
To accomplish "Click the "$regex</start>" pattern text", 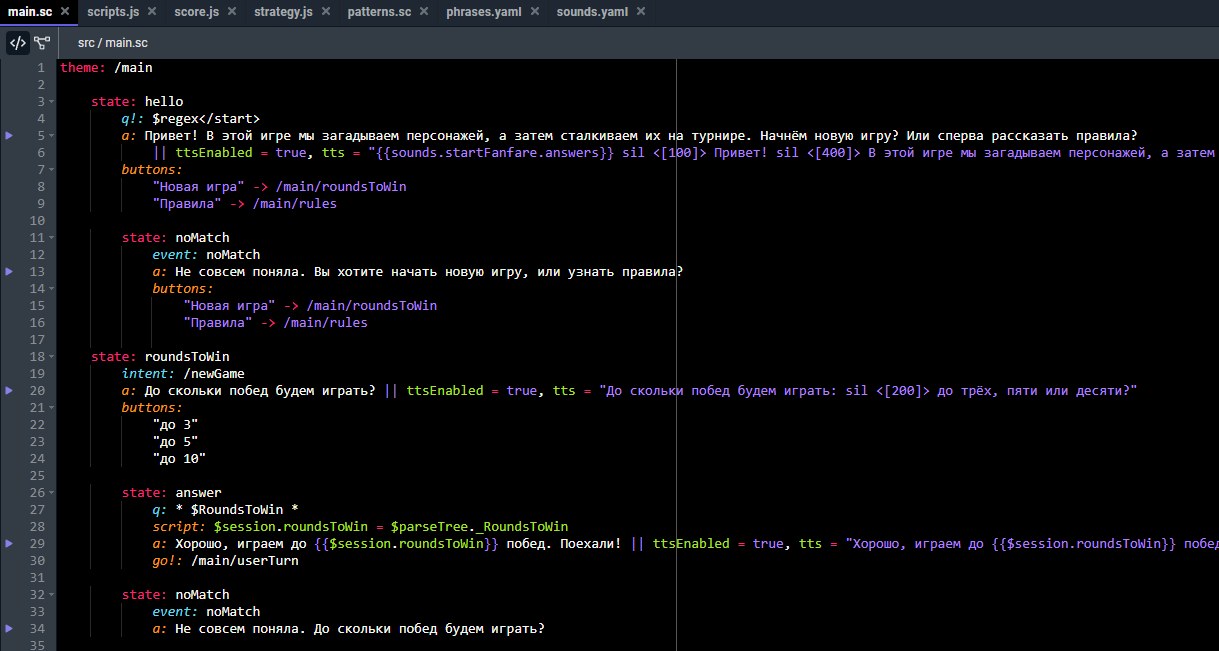I will [x=206, y=119].
